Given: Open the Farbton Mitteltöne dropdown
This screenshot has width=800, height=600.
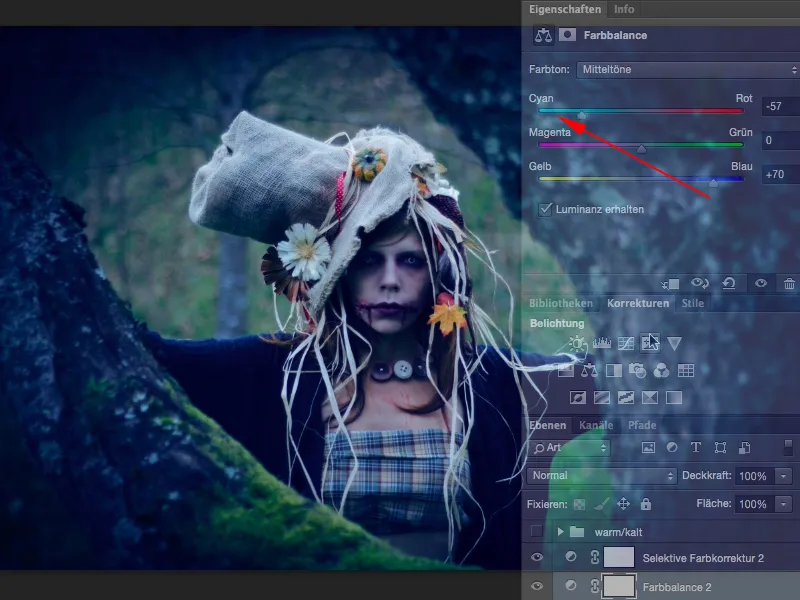Looking at the screenshot, I should tap(688, 69).
